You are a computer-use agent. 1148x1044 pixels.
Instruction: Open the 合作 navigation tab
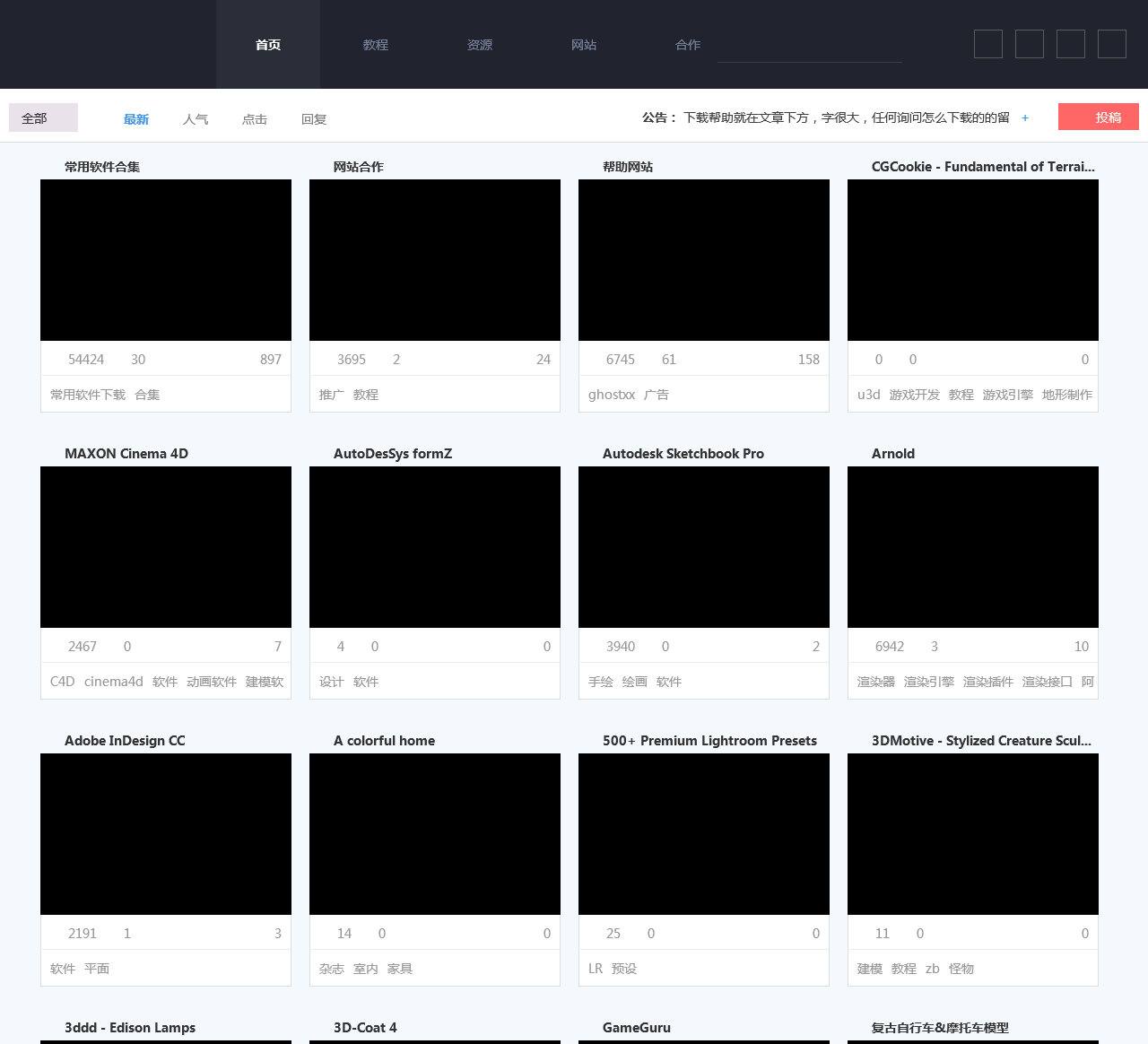tap(688, 45)
